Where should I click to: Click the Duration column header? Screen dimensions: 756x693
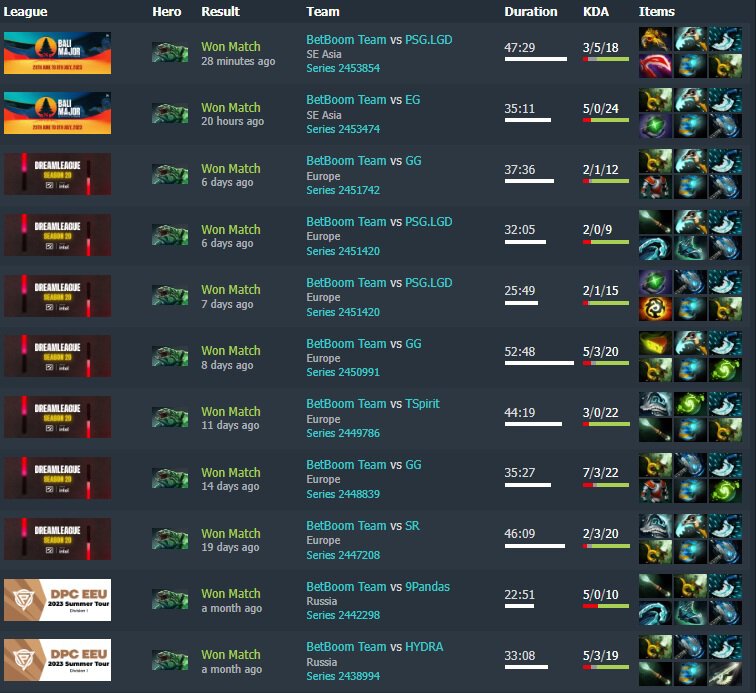click(x=531, y=12)
